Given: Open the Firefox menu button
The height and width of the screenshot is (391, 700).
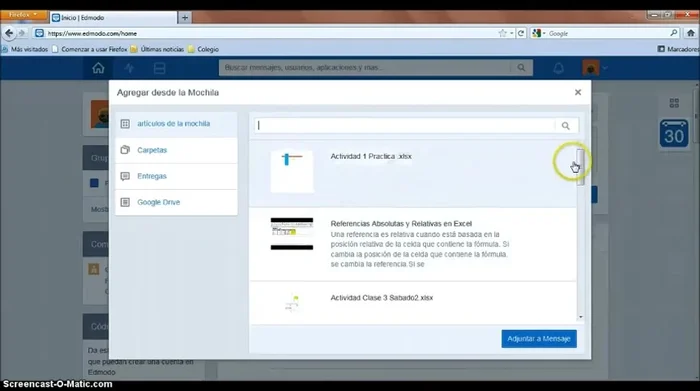Looking at the screenshot, I should click(x=23, y=15).
